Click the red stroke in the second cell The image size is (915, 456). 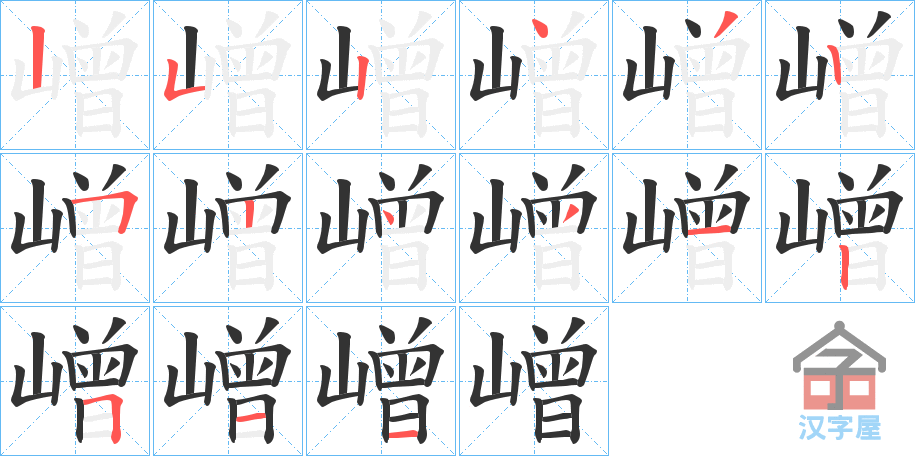pos(184,79)
